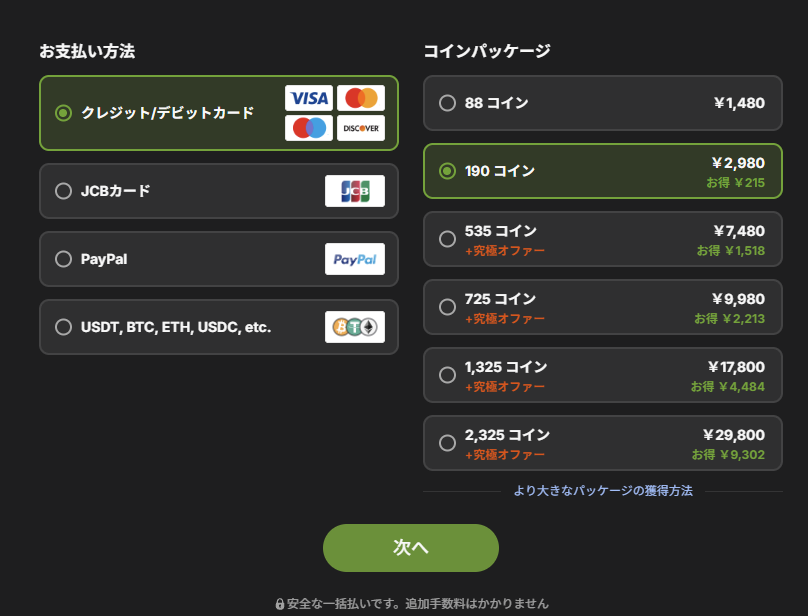
Task: Select the PayPal payment radio button
Action: [63, 259]
